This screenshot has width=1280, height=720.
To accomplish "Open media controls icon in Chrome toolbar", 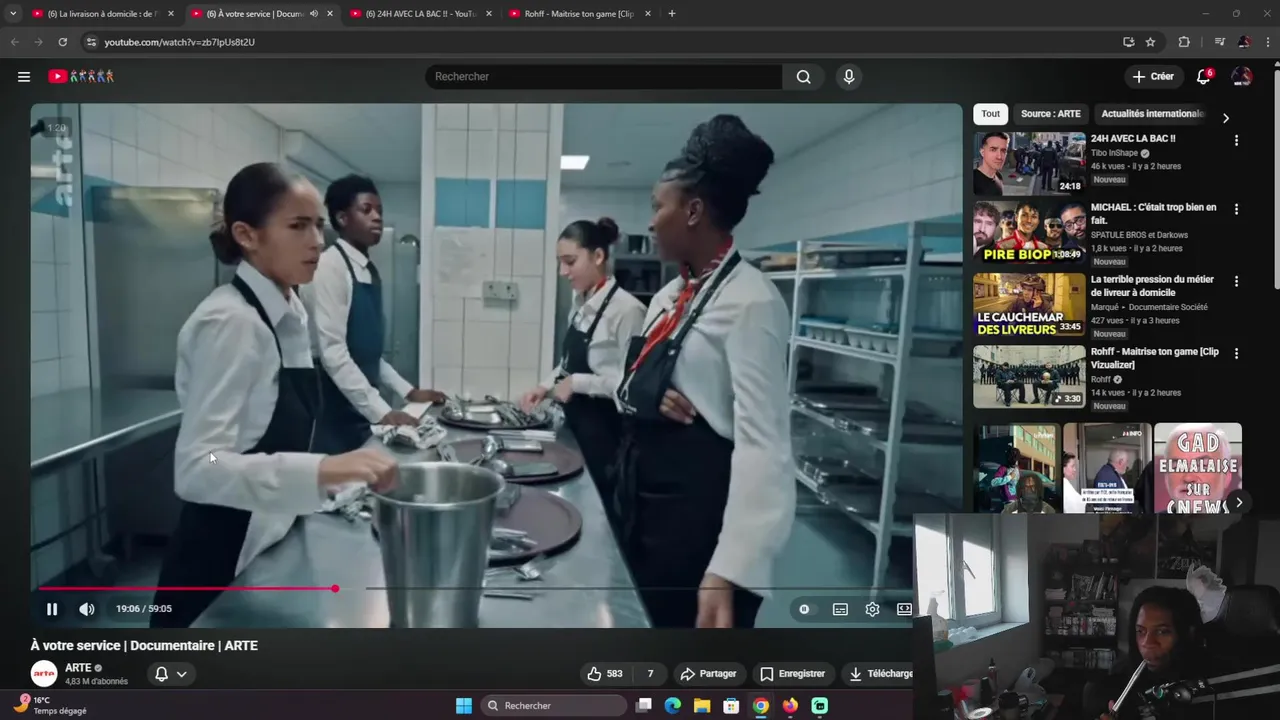I will tap(1219, 42).
